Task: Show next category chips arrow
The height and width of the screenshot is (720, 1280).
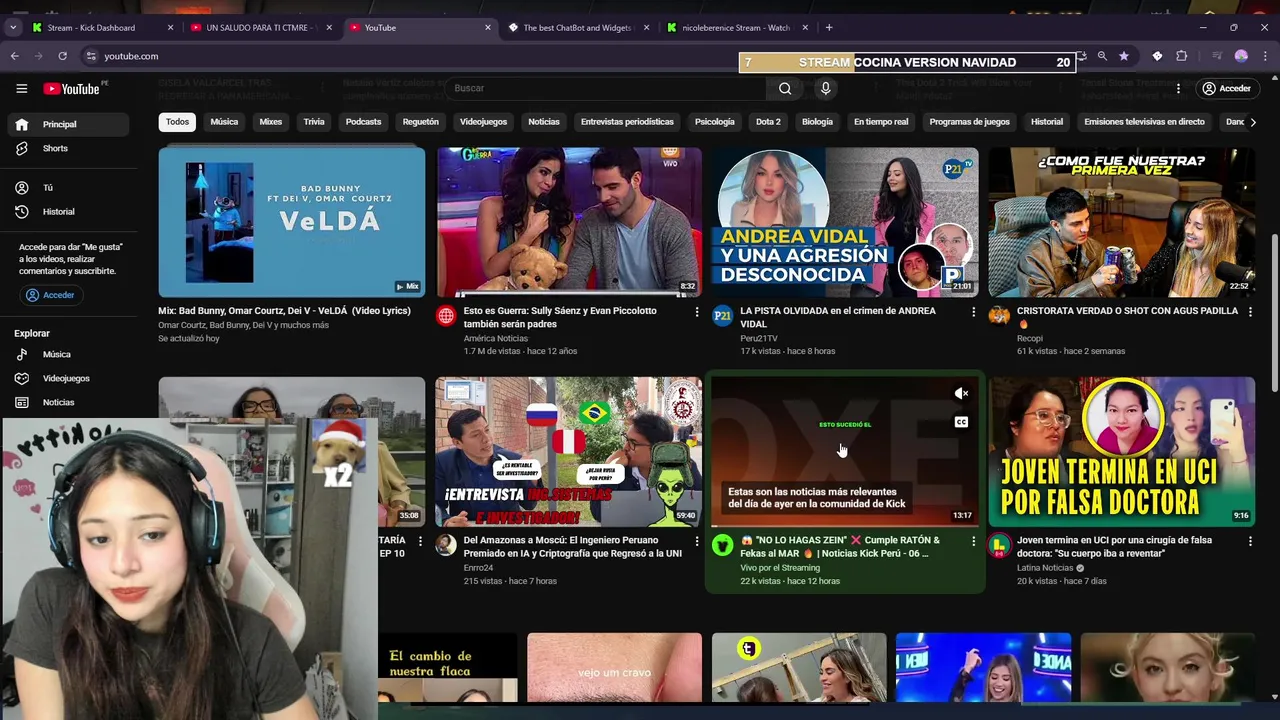Action: coord(1253,122)
